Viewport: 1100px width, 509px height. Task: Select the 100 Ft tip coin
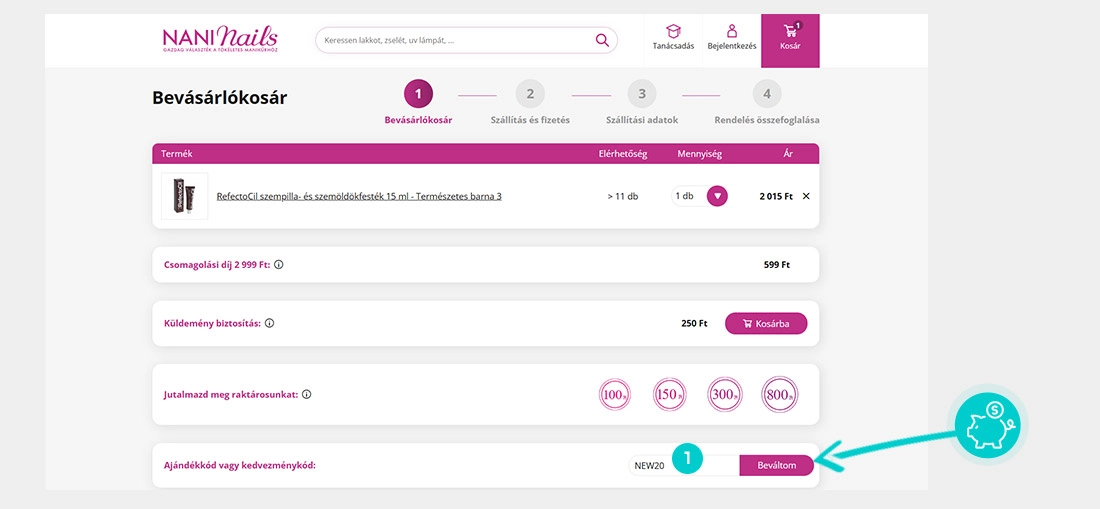[x=615, y=394]
